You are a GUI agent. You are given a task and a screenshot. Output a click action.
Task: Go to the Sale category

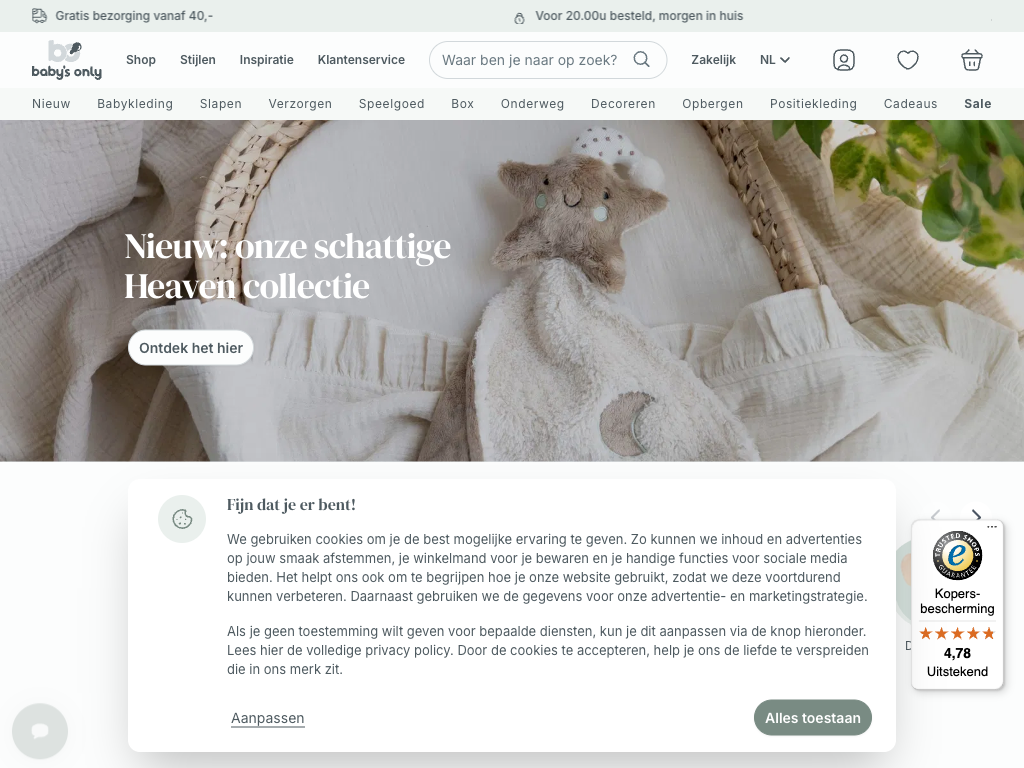pos(978,104)
